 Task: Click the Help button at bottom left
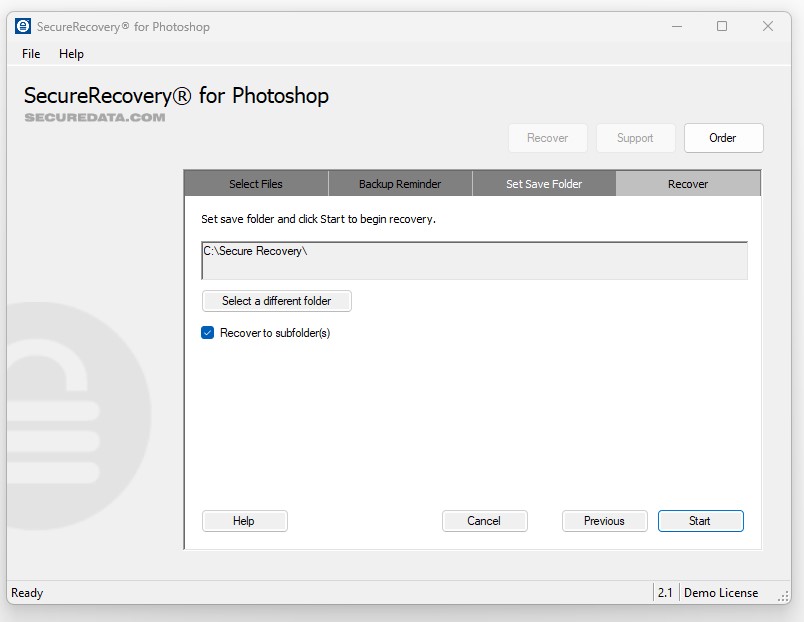(244, 521)
